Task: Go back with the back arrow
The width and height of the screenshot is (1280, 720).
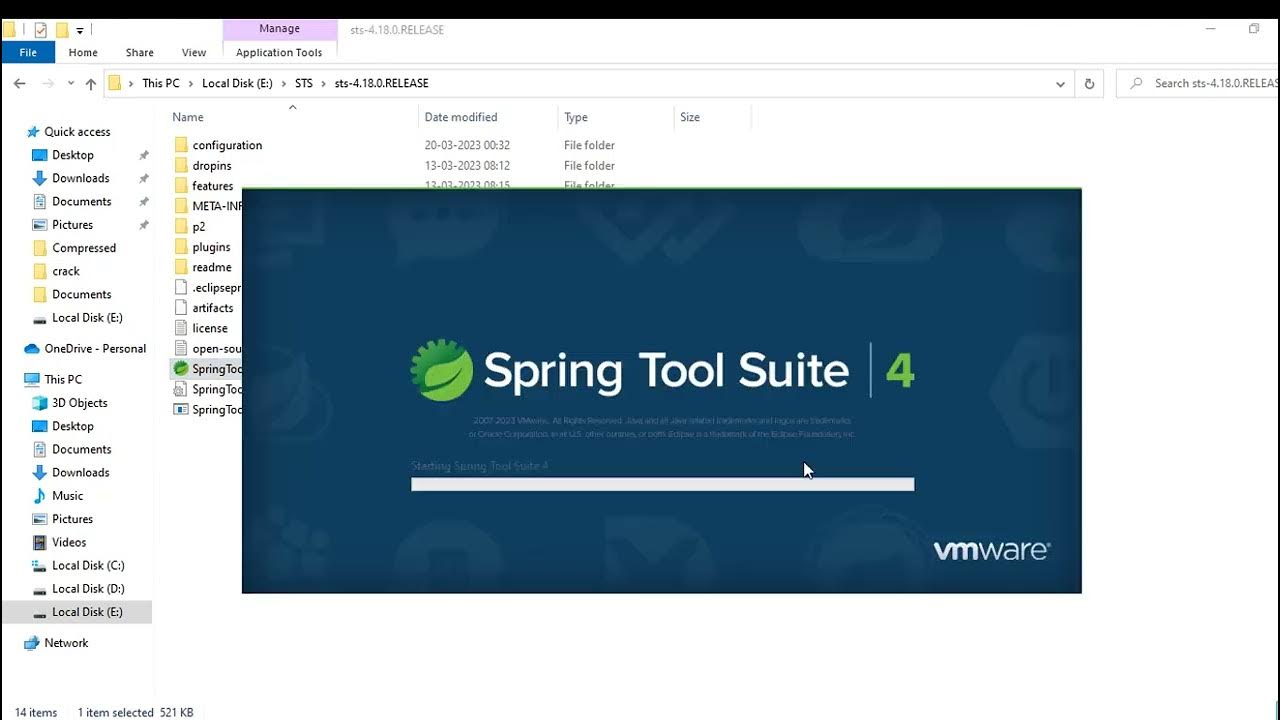Action: (20, 84)
